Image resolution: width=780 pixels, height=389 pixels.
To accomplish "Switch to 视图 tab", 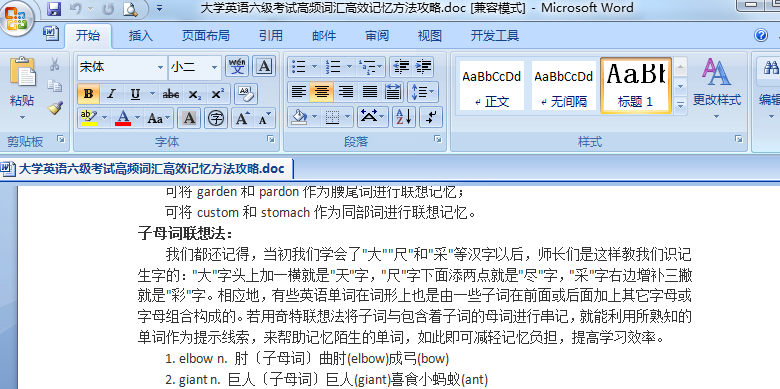I will pyautogui.click(x=429, y=35).
